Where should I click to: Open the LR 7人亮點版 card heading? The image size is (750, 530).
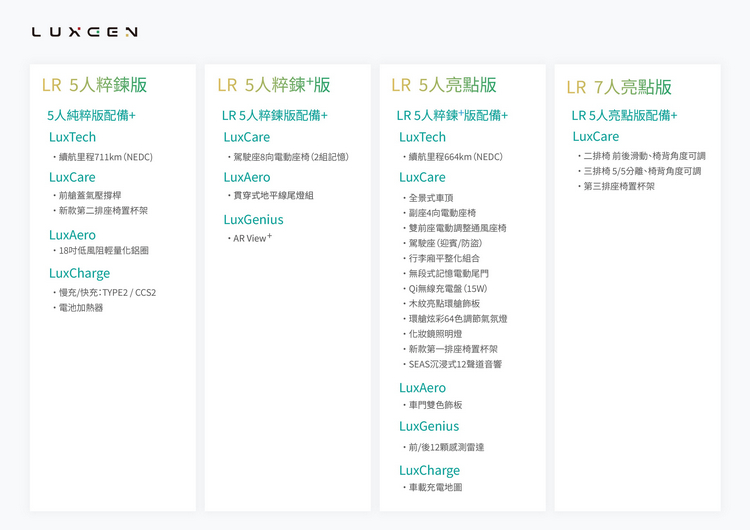tap(618, 87)
